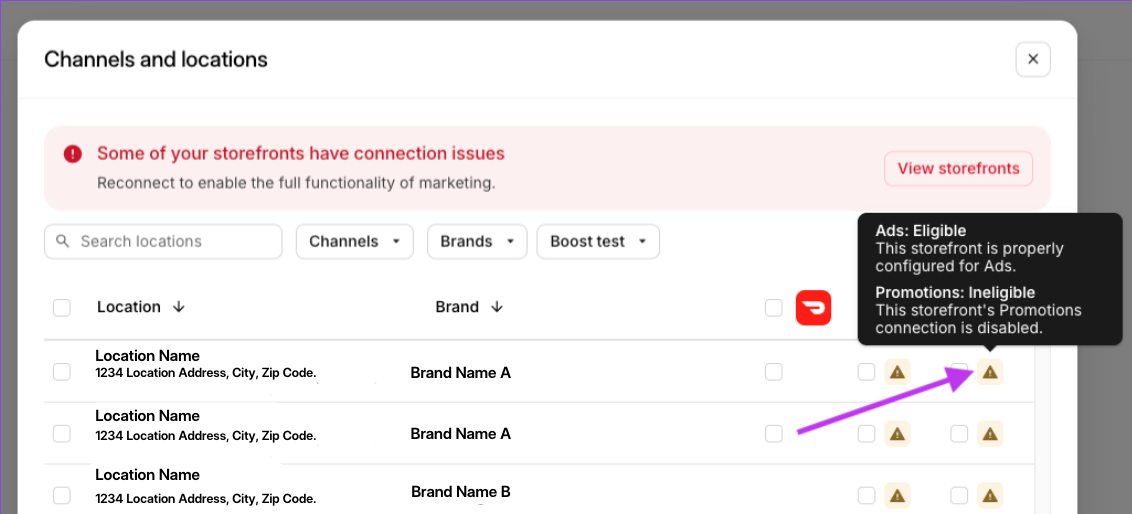Click the red error icon in the alert banner
This screenshot has height=514, width=1132.
click(x=72, y=154)
